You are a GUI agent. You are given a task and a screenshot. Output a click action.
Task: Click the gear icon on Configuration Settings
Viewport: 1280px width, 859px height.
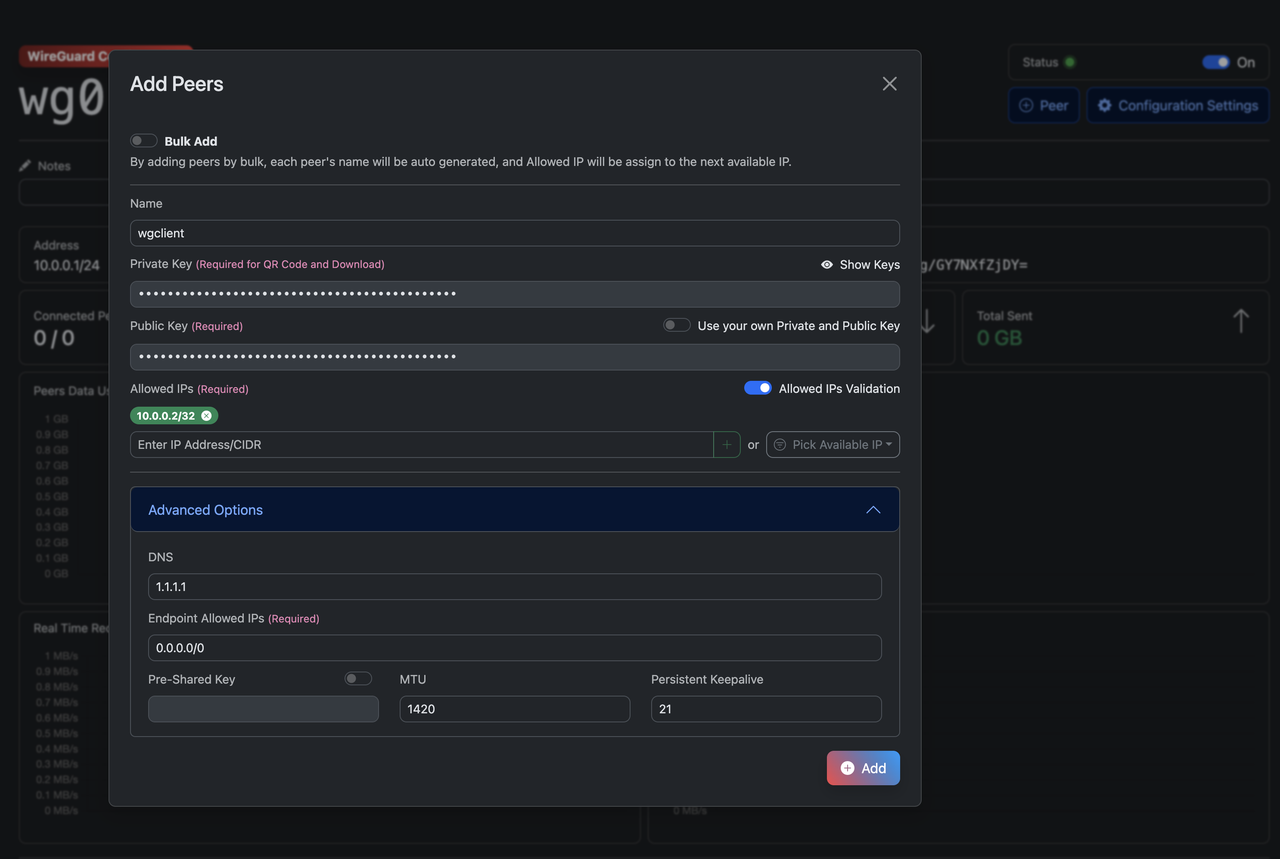[1106, 105]
